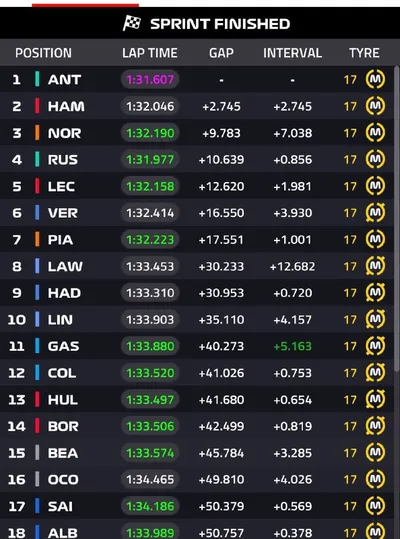
Task: Select the LAP TIME column header
Action: [x=150, y=53]
